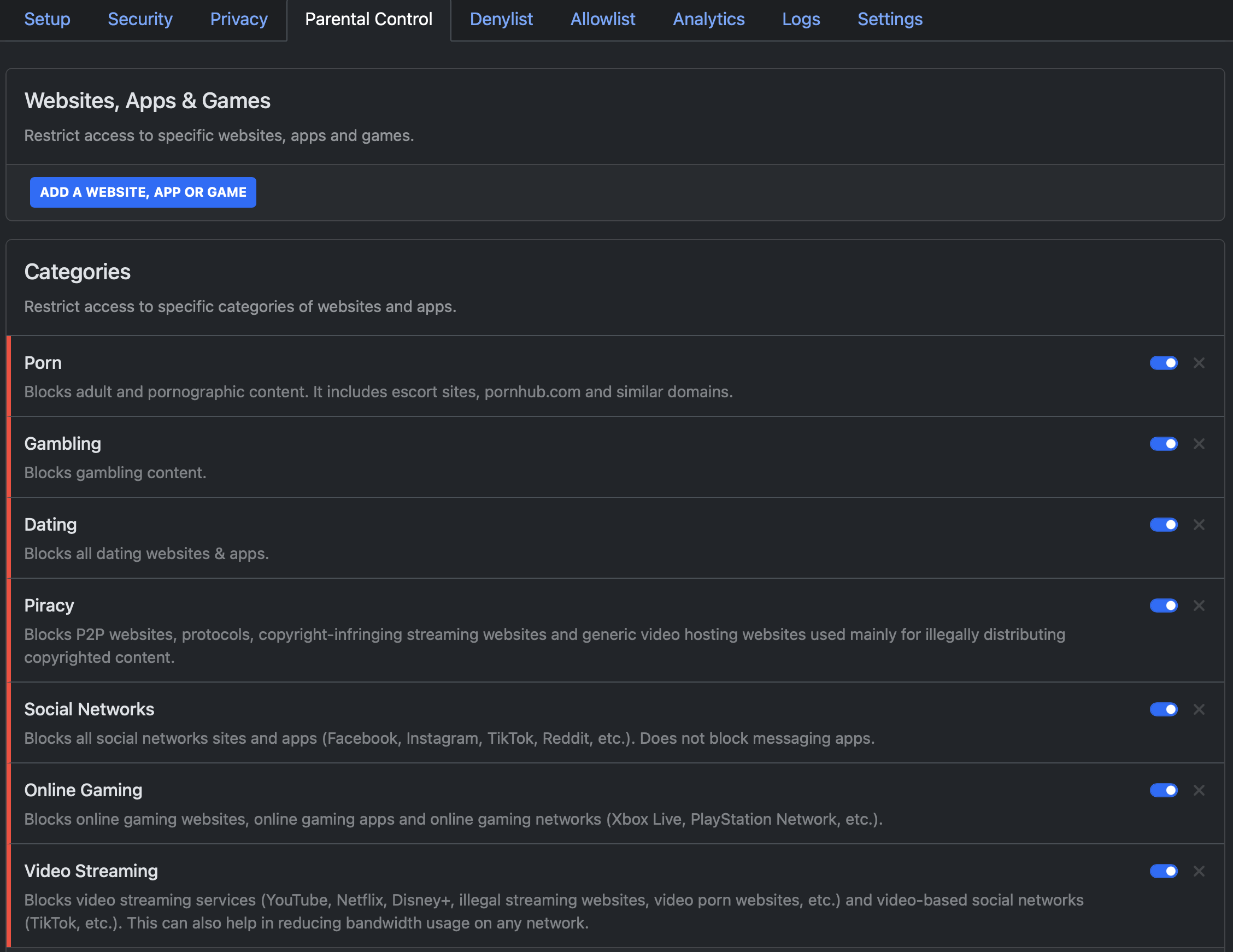This screenshot has width=1233, height=952.
Task: Disable the Porn blocking toggle
Action: coord(1164,363)
